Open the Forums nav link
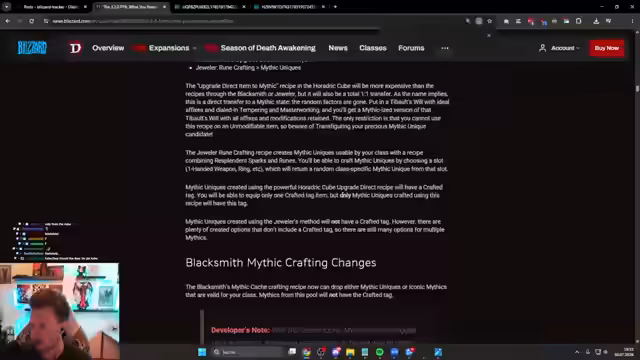 tap(411, 48)
